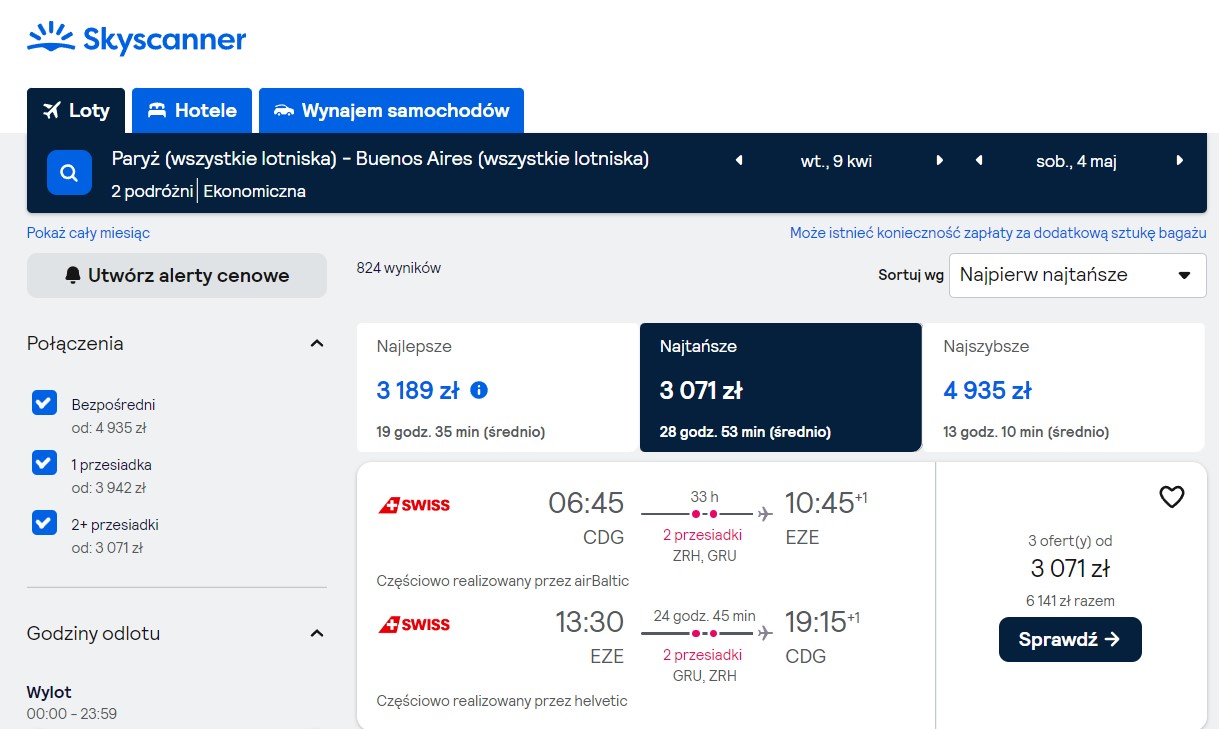Open search via magnifying glass icon
The width and height of the screenshot is (1219, 729).
[69, 173]
